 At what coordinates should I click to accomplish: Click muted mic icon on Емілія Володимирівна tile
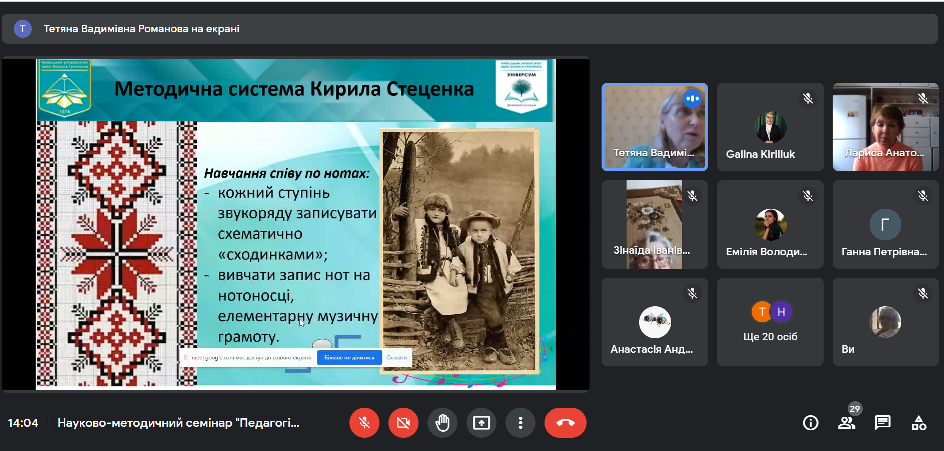(808, 196)
